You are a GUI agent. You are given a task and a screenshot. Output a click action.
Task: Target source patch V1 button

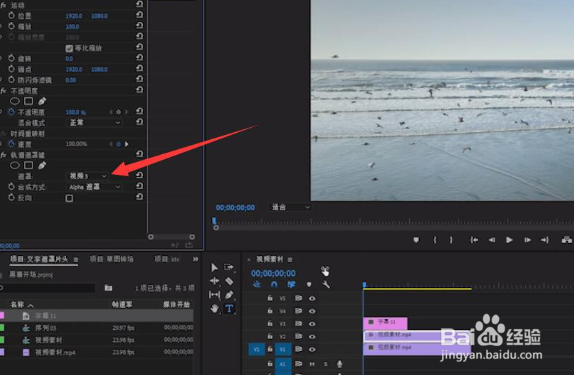point(256,349)
